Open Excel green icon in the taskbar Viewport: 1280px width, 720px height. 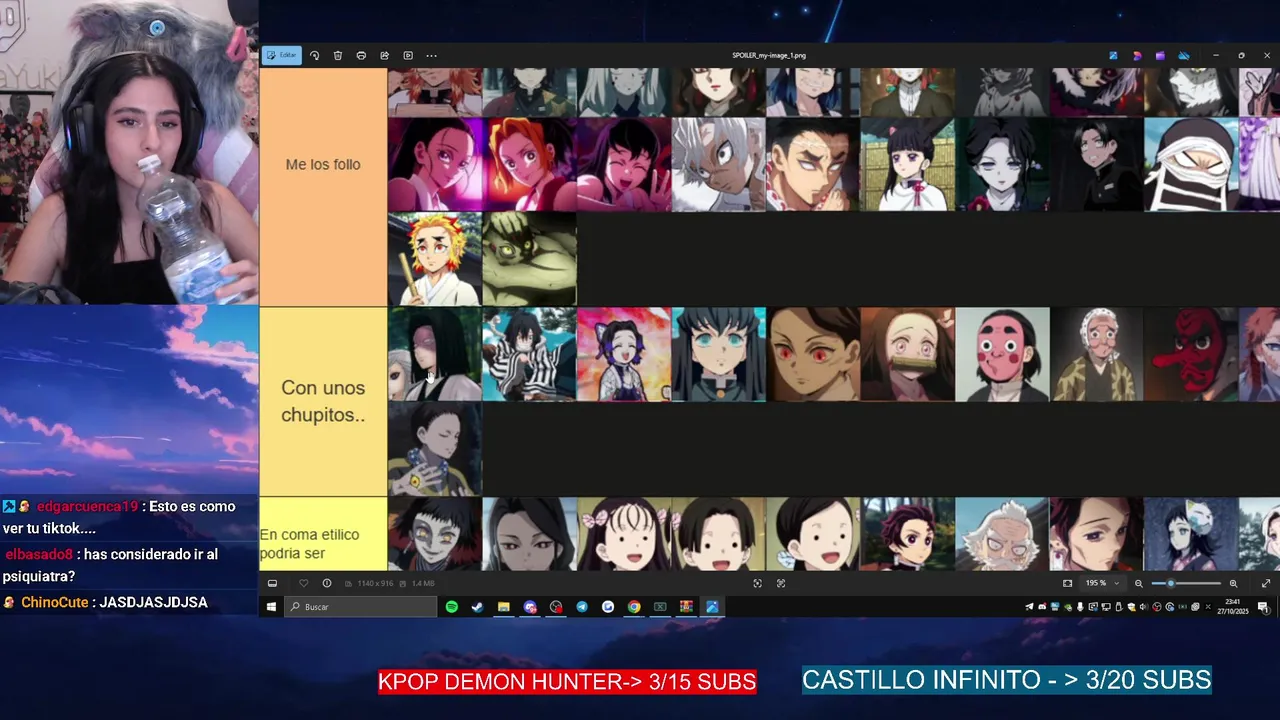660,607
